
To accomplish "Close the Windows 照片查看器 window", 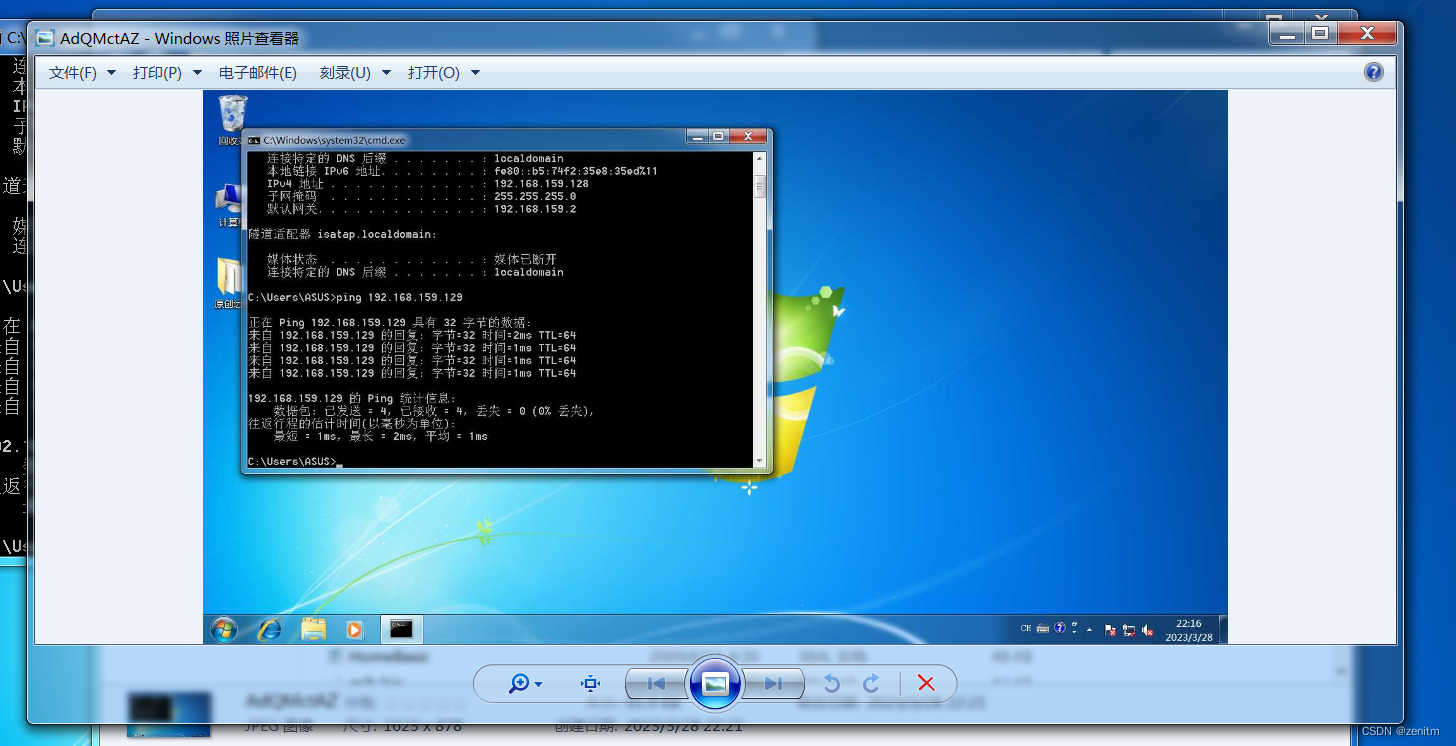I will (1366, 33).
